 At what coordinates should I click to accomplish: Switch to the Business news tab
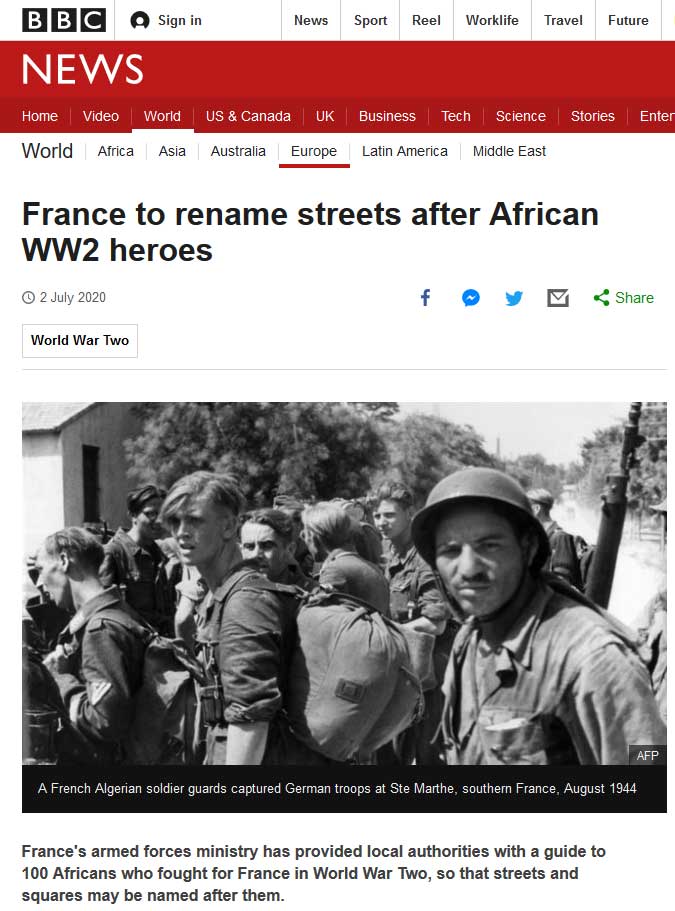[x=387, y=116]
